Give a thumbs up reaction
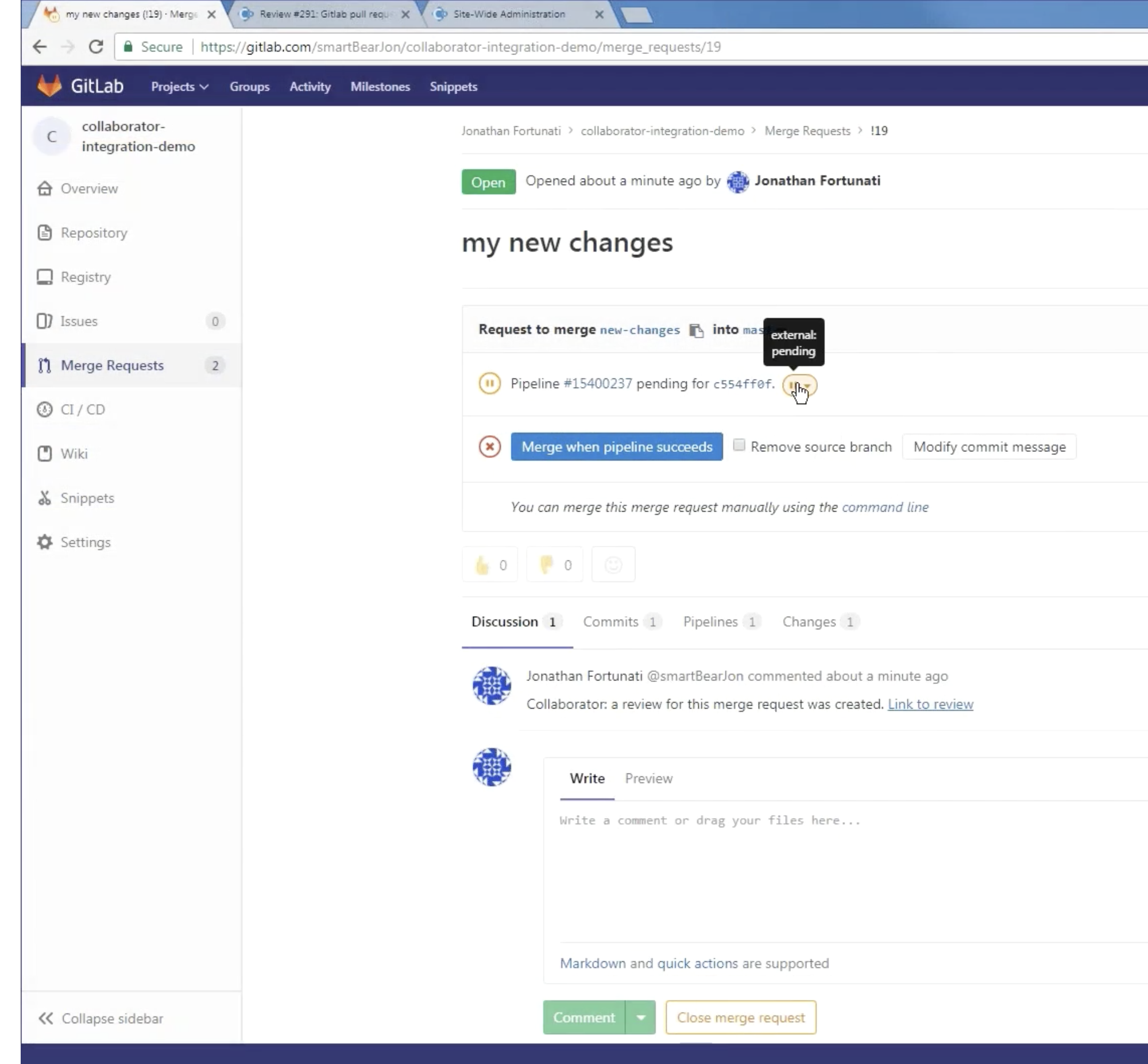 click(x=490, y=565)
